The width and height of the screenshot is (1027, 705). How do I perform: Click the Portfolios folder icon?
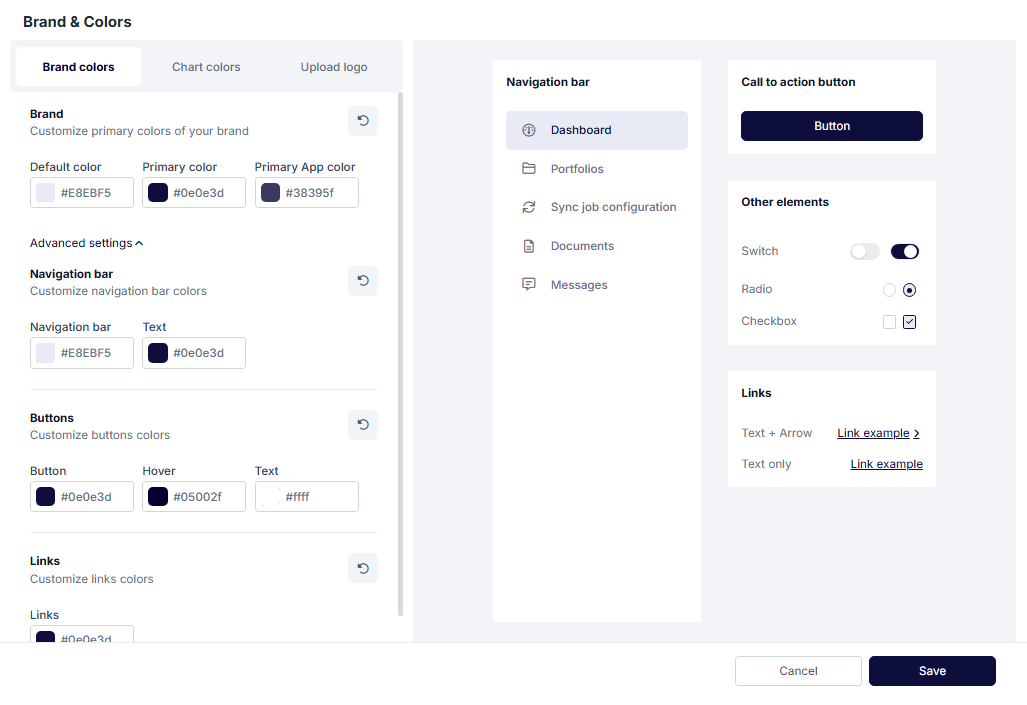[529, 169]
